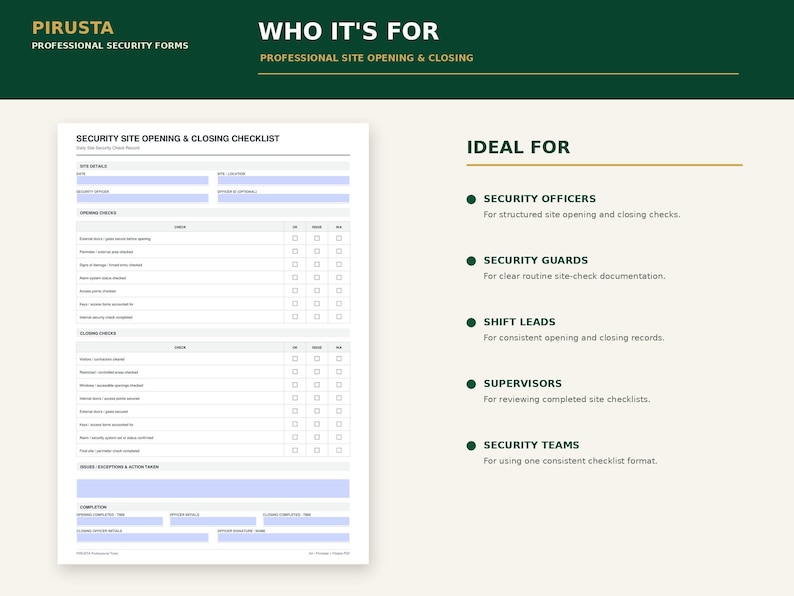Click the Date input field

coord(142,180)
